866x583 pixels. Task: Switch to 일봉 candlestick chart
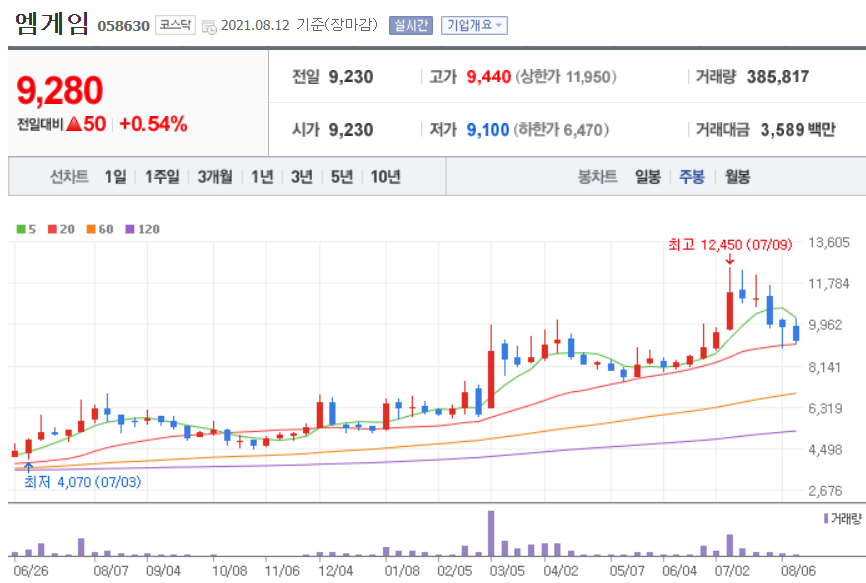(648, 177)
